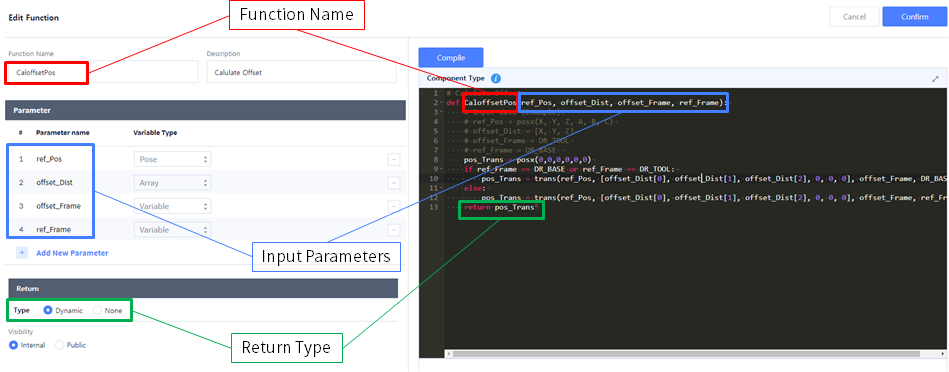This screenshot has width=949, height=372.
Task: Remove the ref_Pos parameter row
Action: coord(394,160)
